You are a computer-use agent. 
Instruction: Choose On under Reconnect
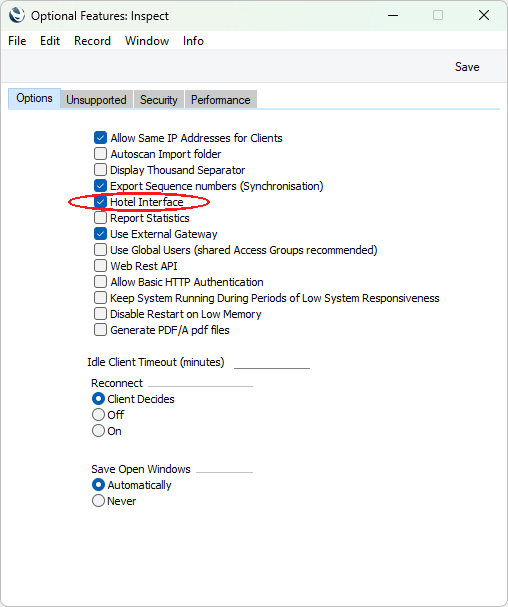tap(98, 430)
